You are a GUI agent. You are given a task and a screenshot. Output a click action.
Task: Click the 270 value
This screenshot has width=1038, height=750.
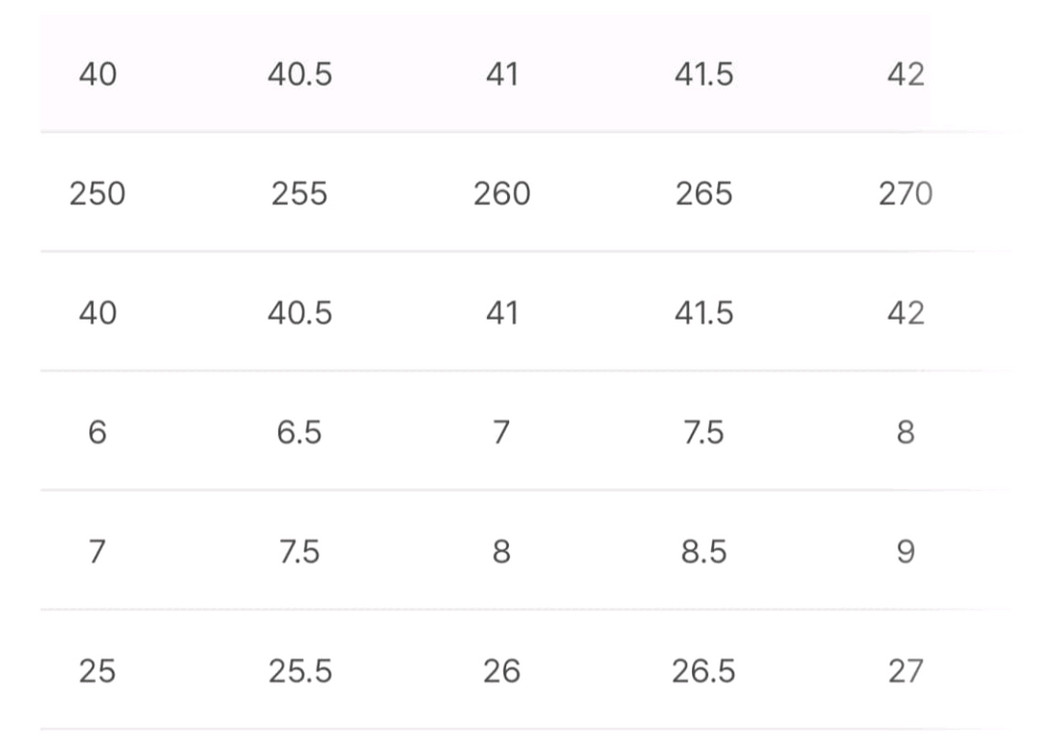905,193
